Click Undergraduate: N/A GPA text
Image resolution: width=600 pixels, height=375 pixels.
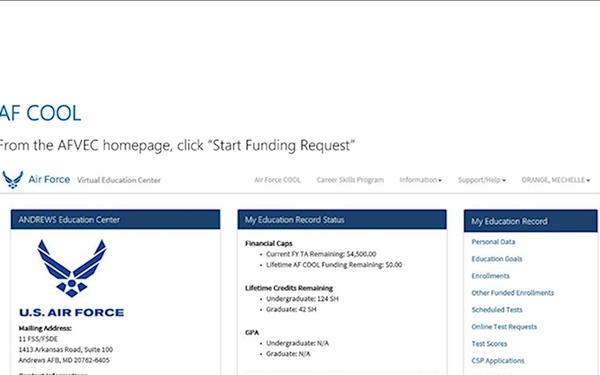(x=297, y=343)
